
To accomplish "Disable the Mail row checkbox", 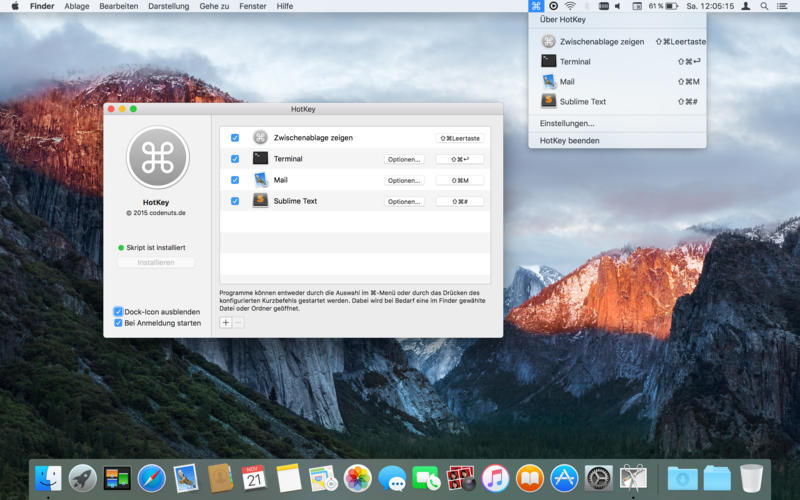I will (235, 180).
